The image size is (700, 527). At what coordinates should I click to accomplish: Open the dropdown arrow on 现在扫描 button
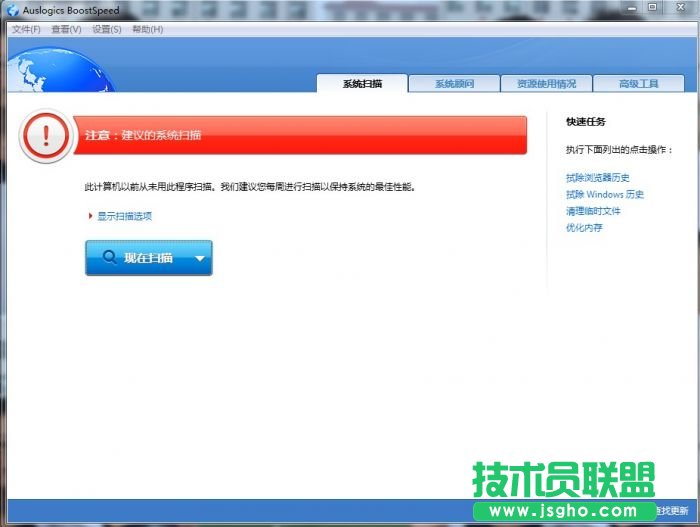click(x=199, y=258)
